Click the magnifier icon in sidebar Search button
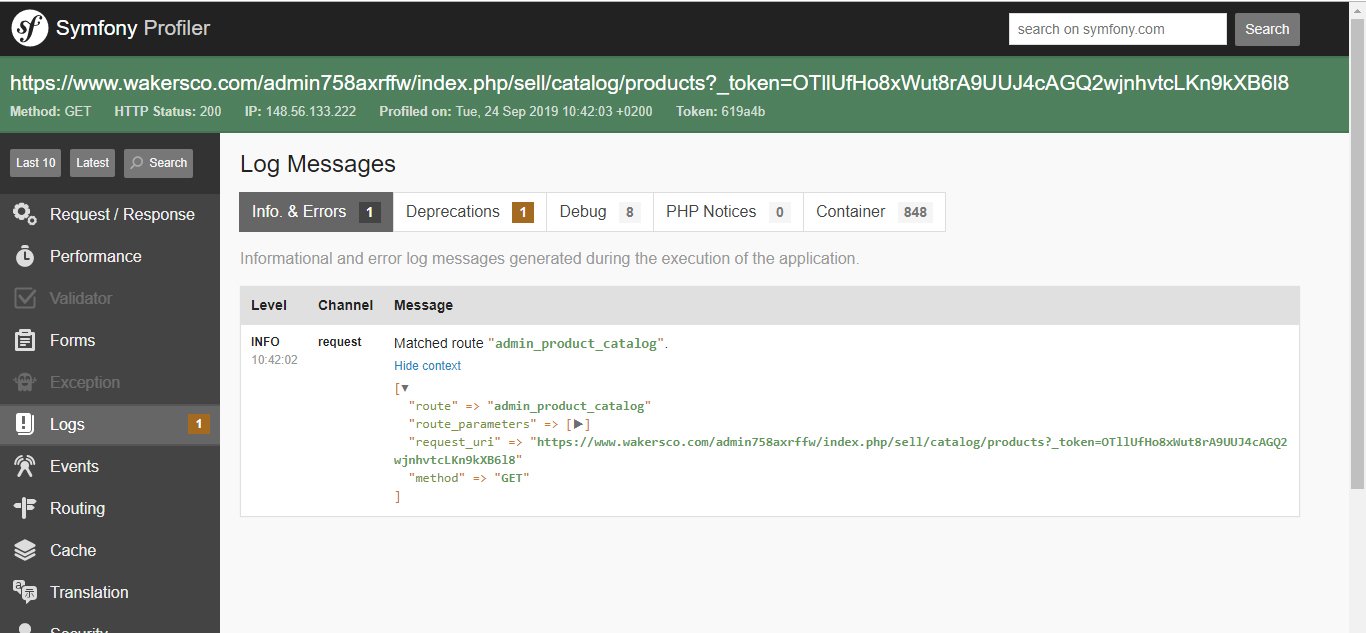Viewport: 1366px width, 633px height. click(137, 163)
